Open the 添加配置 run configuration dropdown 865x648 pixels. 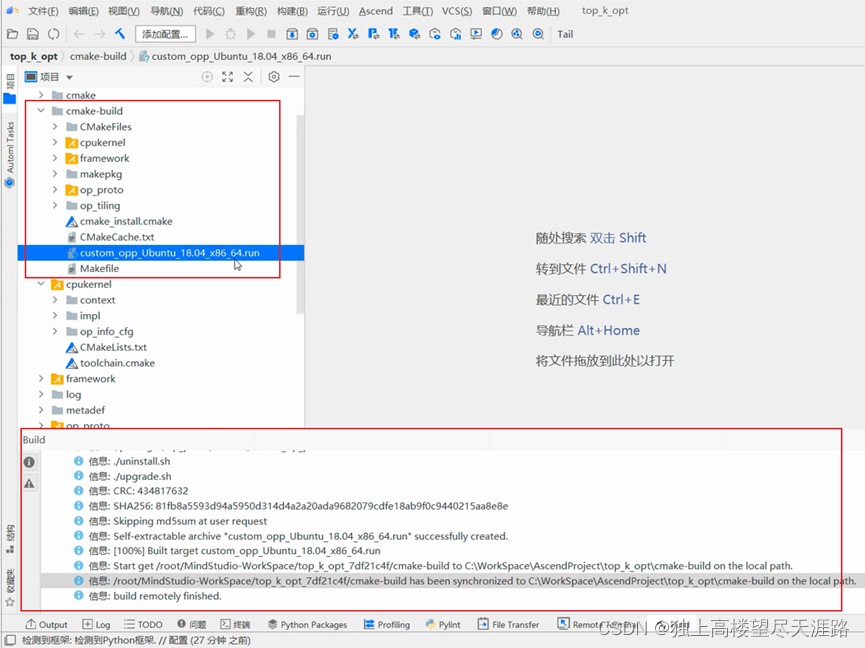coord(163,33)
